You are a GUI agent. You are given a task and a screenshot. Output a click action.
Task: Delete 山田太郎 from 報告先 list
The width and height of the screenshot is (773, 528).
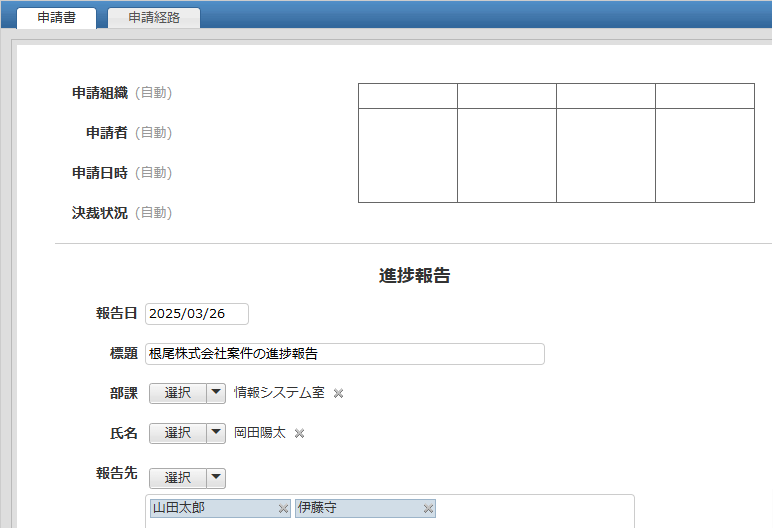283,509
